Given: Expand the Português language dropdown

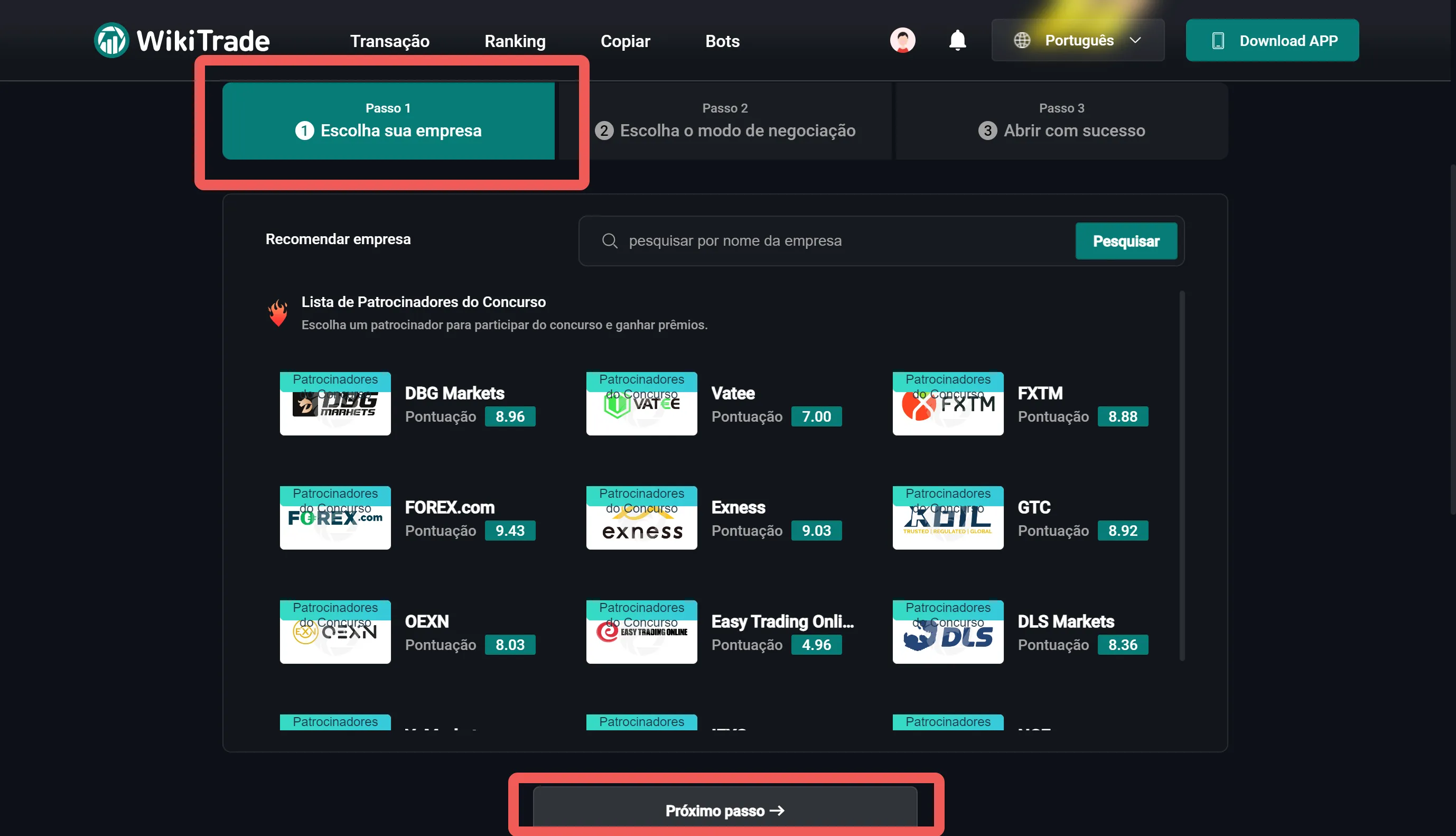Looking at the screenshot, I should coord(1078,40).
